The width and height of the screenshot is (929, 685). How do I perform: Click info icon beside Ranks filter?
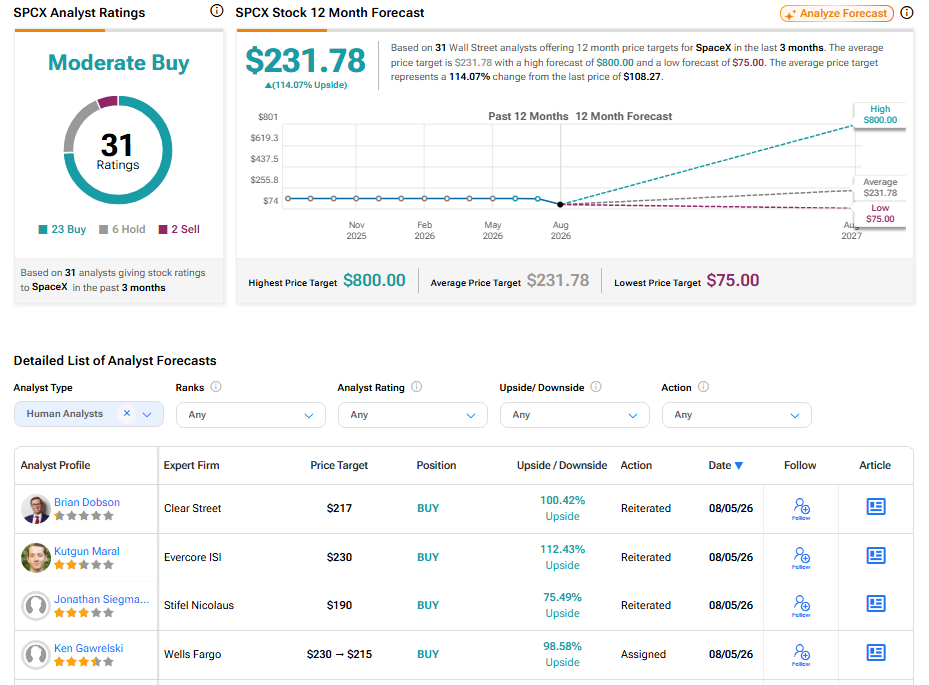216,387
